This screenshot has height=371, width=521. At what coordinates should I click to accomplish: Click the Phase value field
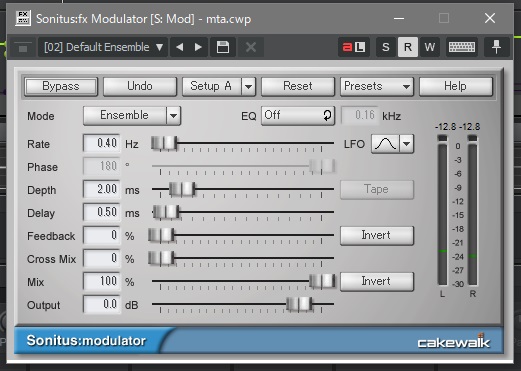[101, 166]
